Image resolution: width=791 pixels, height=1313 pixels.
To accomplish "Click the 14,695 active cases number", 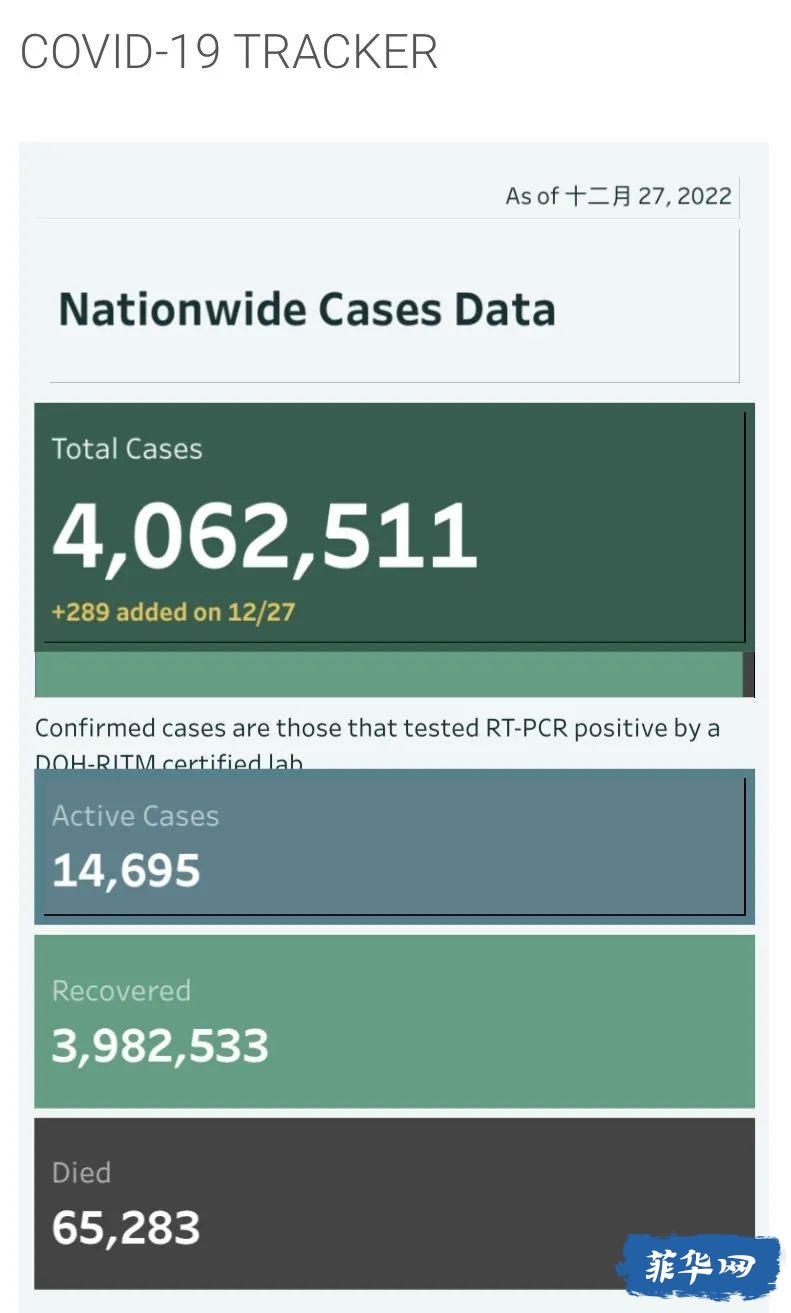I will (x=126, y=871).
